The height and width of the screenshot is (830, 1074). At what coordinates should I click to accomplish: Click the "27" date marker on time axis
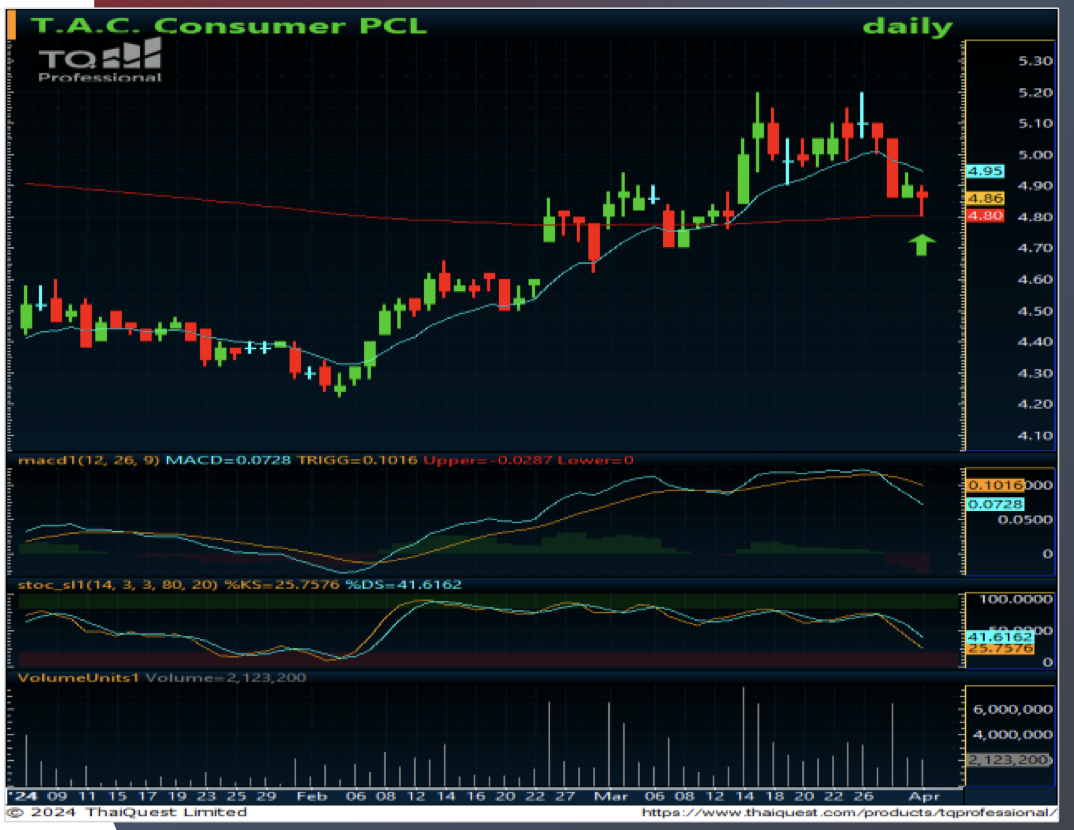coord(565,796)
